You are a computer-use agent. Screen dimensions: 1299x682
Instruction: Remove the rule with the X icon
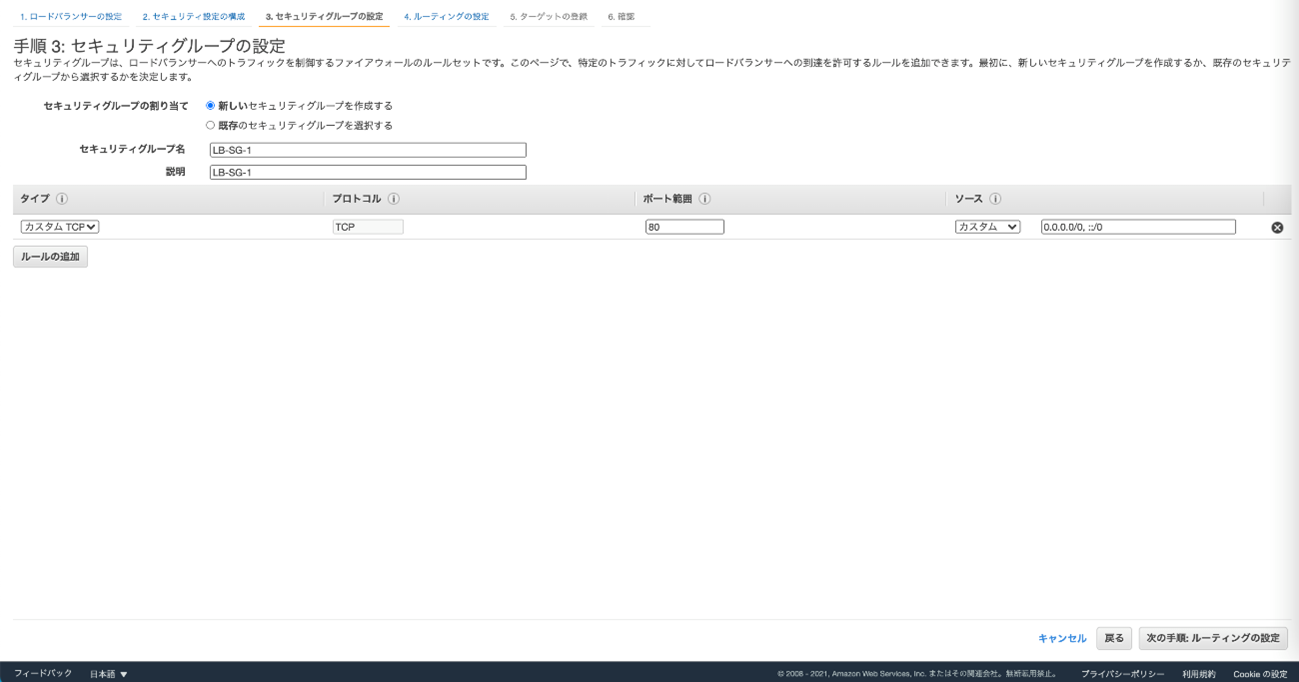click(x=1277, y=228)
